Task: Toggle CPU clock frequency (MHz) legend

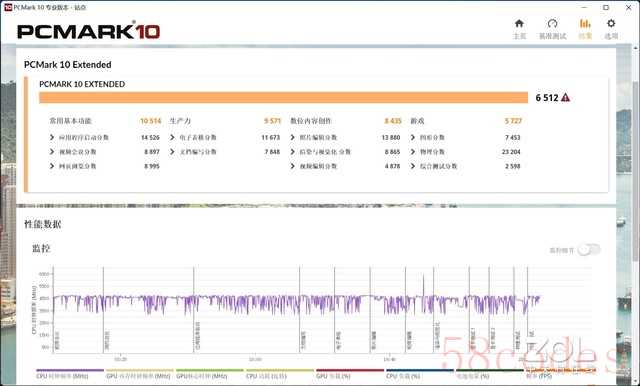Action: [x=70, y=374]
